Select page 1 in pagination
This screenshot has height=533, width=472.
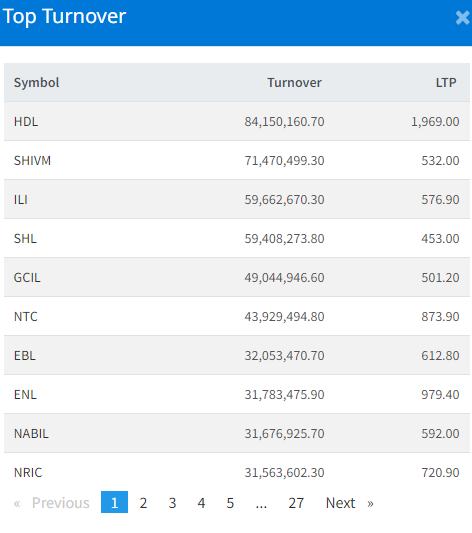pyautogui.click(x=115, y=502)
